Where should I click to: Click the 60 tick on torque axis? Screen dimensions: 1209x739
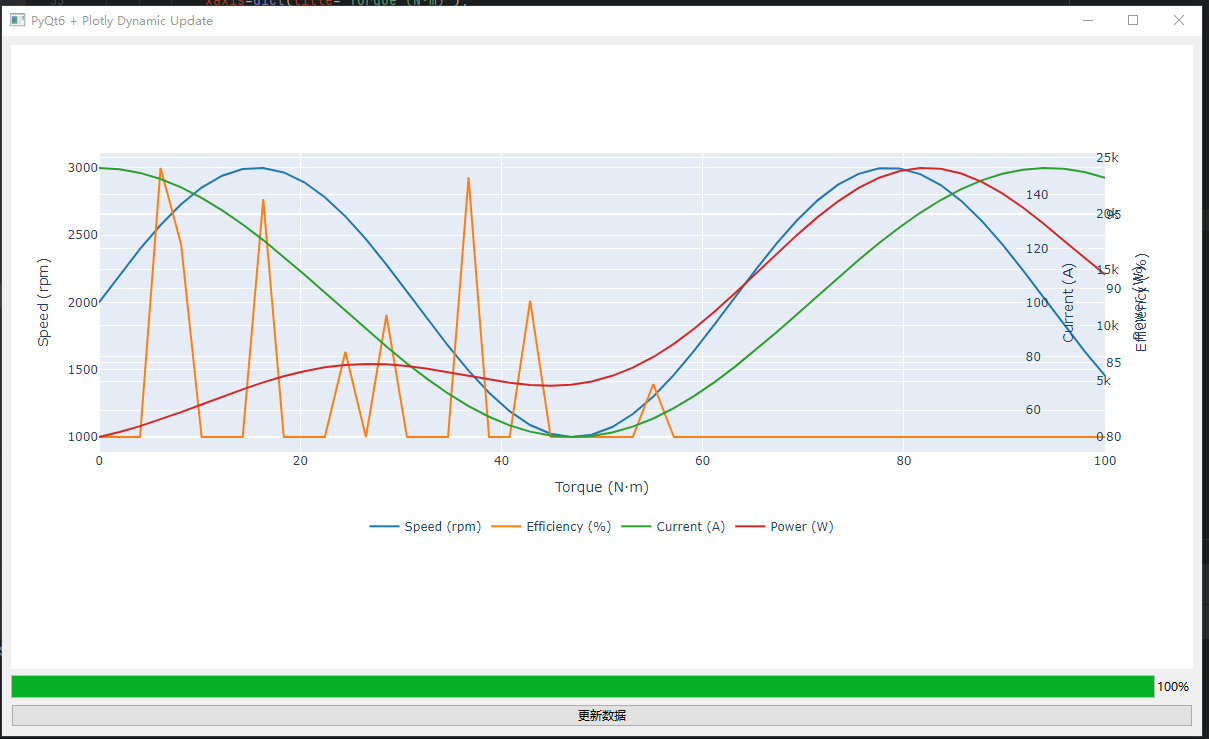pos(703,461)
